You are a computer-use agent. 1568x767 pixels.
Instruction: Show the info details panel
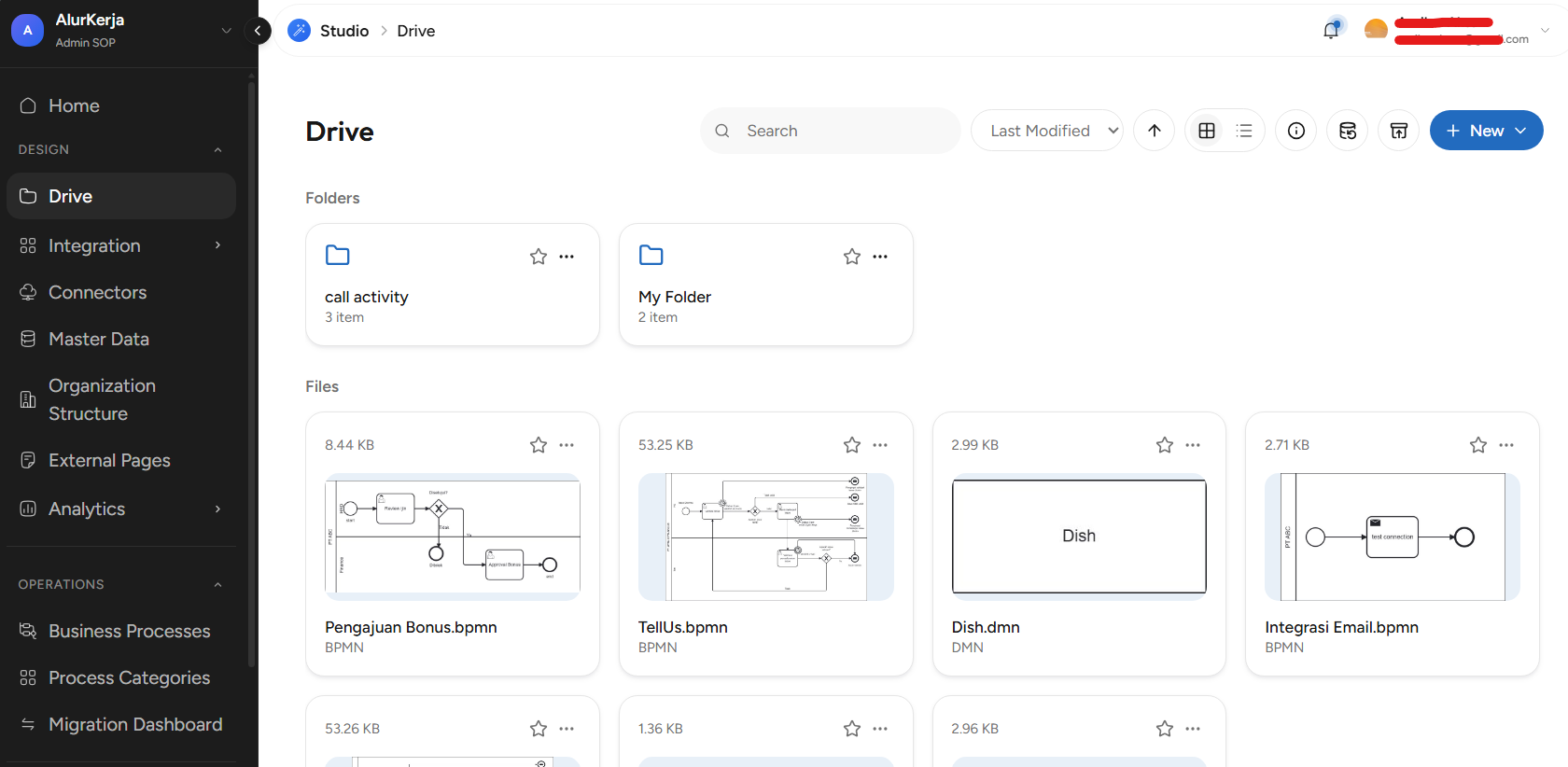[x=1296, y=131]
